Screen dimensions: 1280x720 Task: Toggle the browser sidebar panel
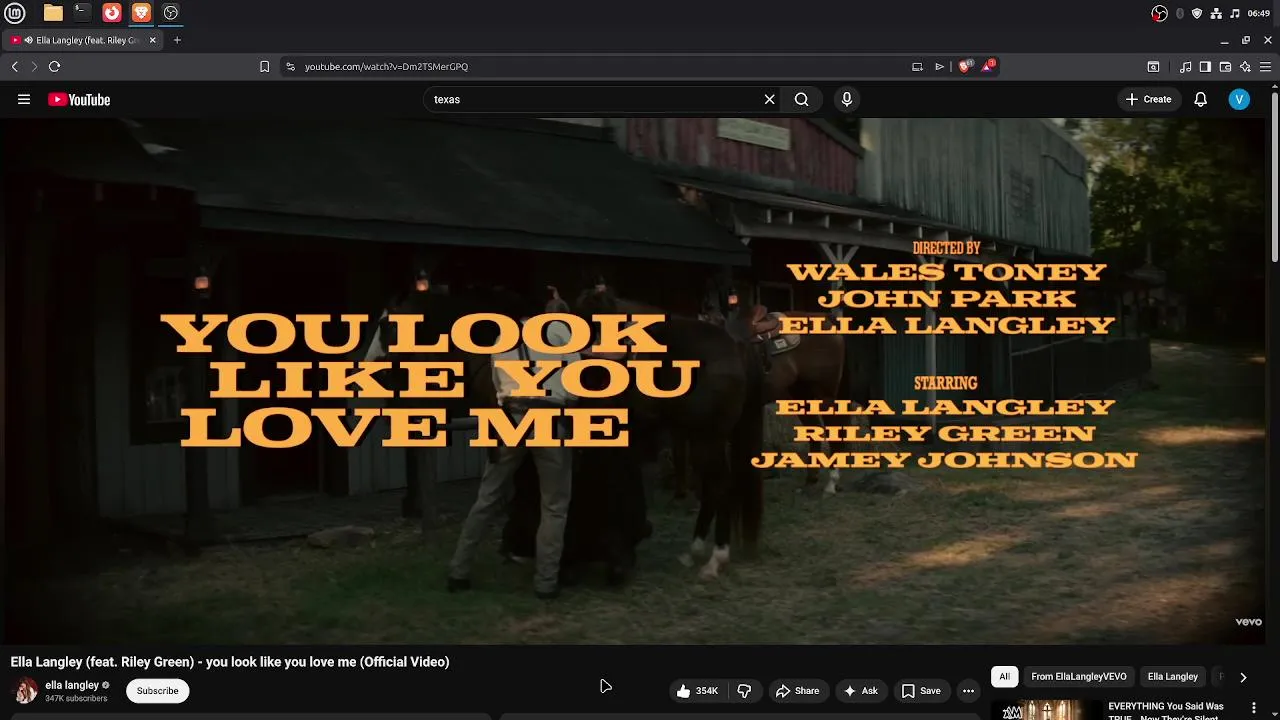point(1205,66)
